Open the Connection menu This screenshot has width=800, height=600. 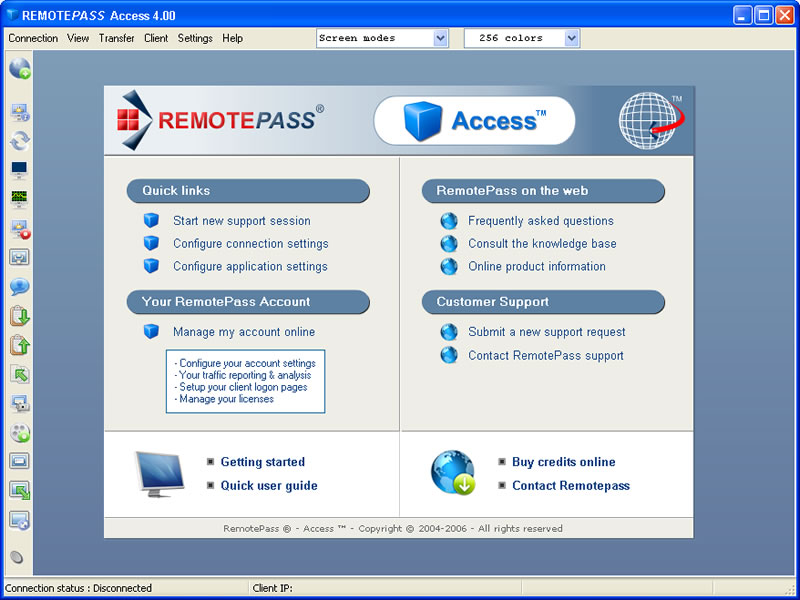[33, 38]
